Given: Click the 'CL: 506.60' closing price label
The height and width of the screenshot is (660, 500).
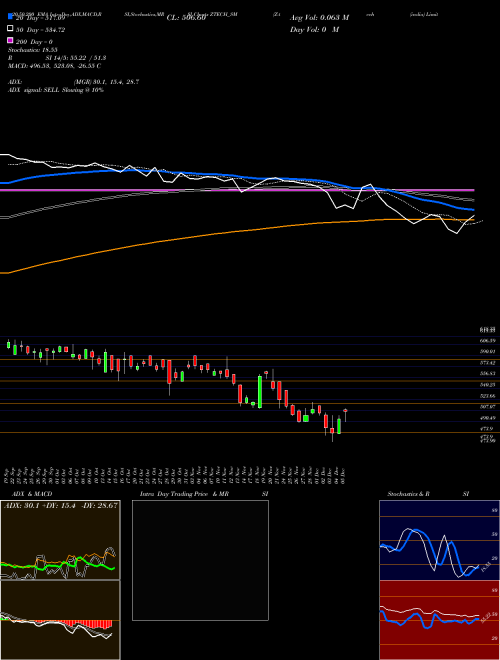Looking at the screenshot, I should pyautogui.click(x=186, y=18).
